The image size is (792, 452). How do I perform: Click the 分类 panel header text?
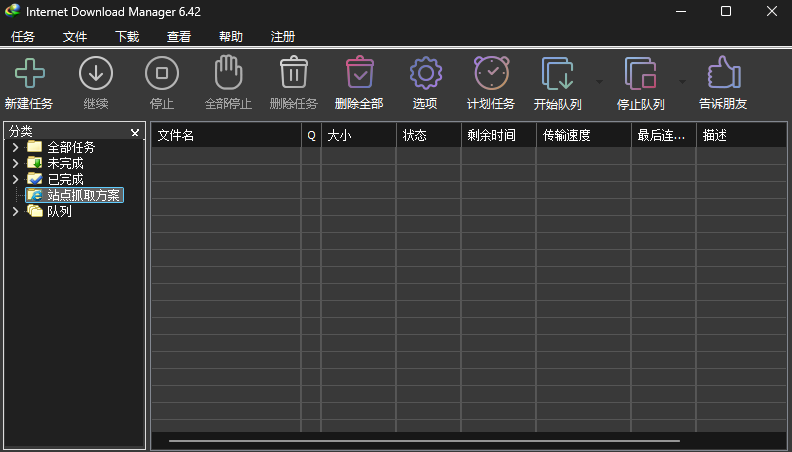pos(21,131)
